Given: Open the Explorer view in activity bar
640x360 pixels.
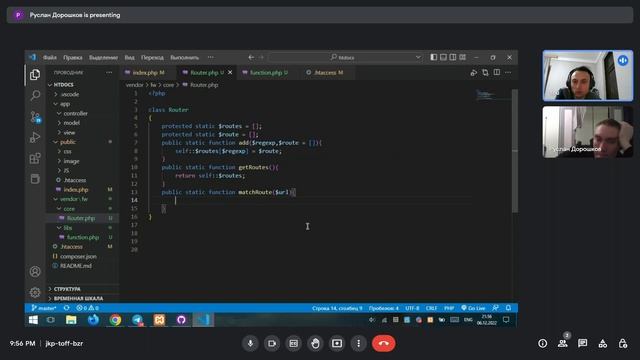Looking at the screenshot, I should click(x=35, y=74).
